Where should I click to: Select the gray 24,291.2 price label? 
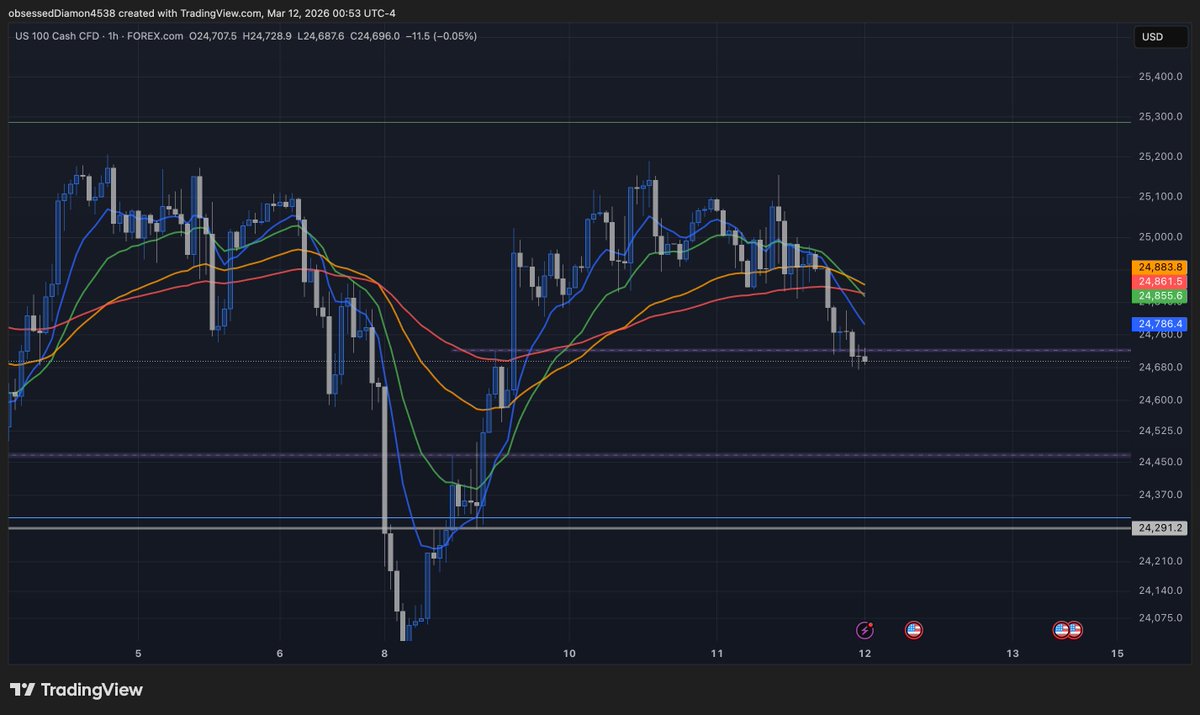click(1160, 527)
